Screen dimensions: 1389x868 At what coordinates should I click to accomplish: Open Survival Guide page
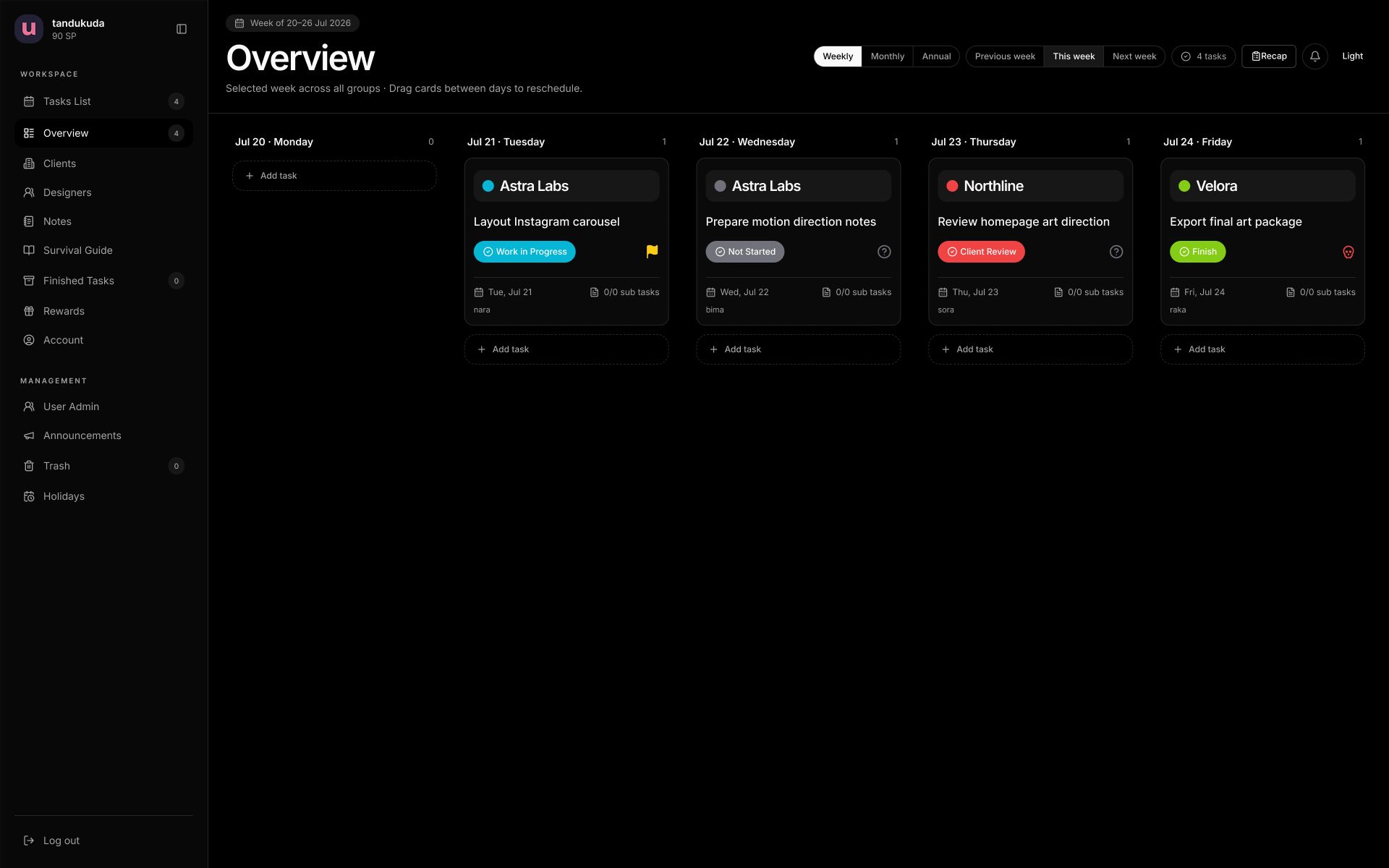pyautogui.click(x=103, y=250)
